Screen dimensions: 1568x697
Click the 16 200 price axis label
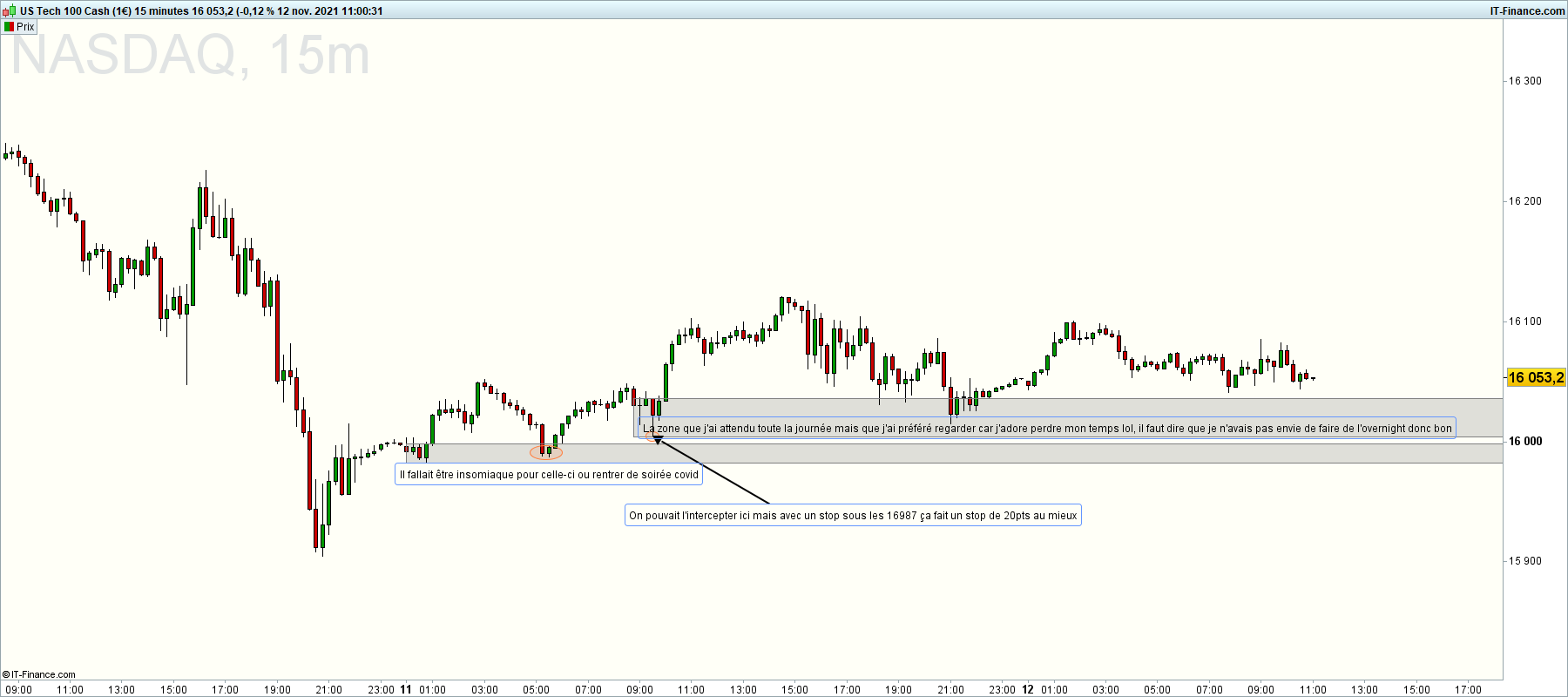click(x=1525, y=201)
